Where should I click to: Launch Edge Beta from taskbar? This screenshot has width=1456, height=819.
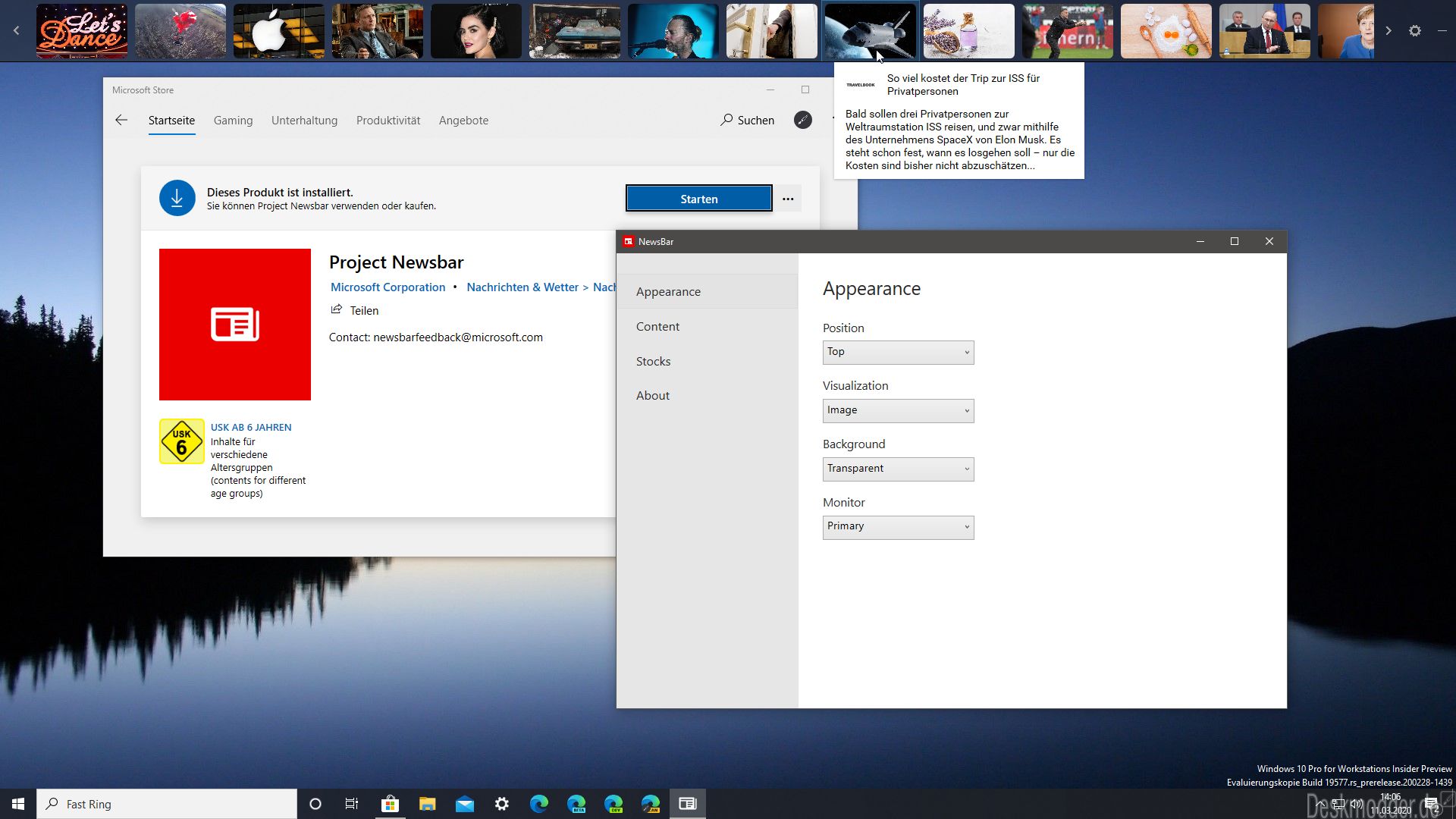576,804
